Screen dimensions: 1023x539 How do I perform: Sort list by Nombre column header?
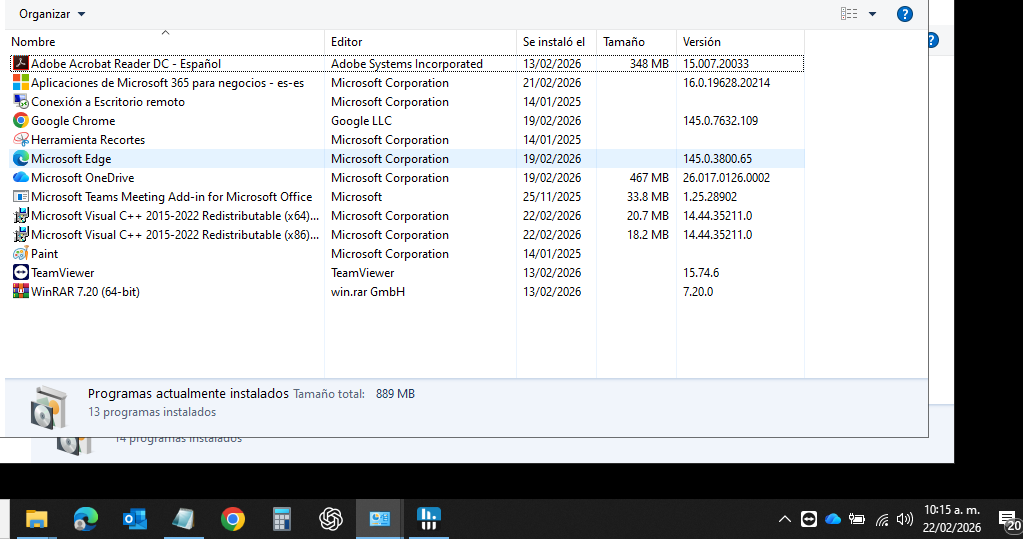coord(33,42)
